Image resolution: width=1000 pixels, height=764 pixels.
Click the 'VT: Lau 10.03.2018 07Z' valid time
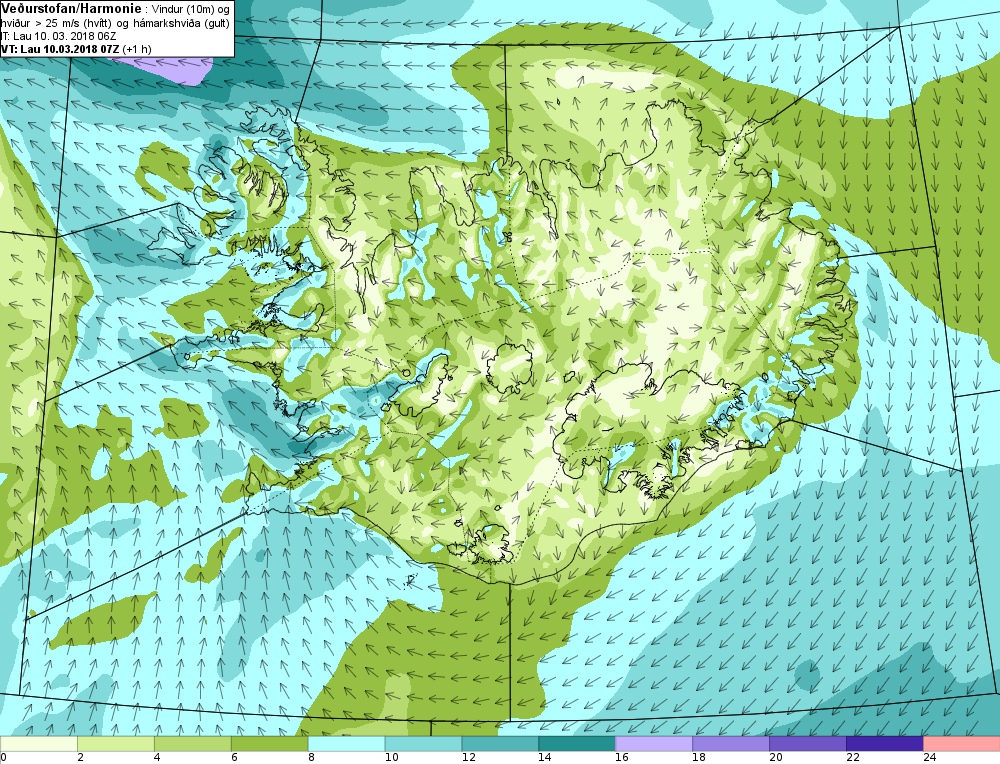pos(59,49)
